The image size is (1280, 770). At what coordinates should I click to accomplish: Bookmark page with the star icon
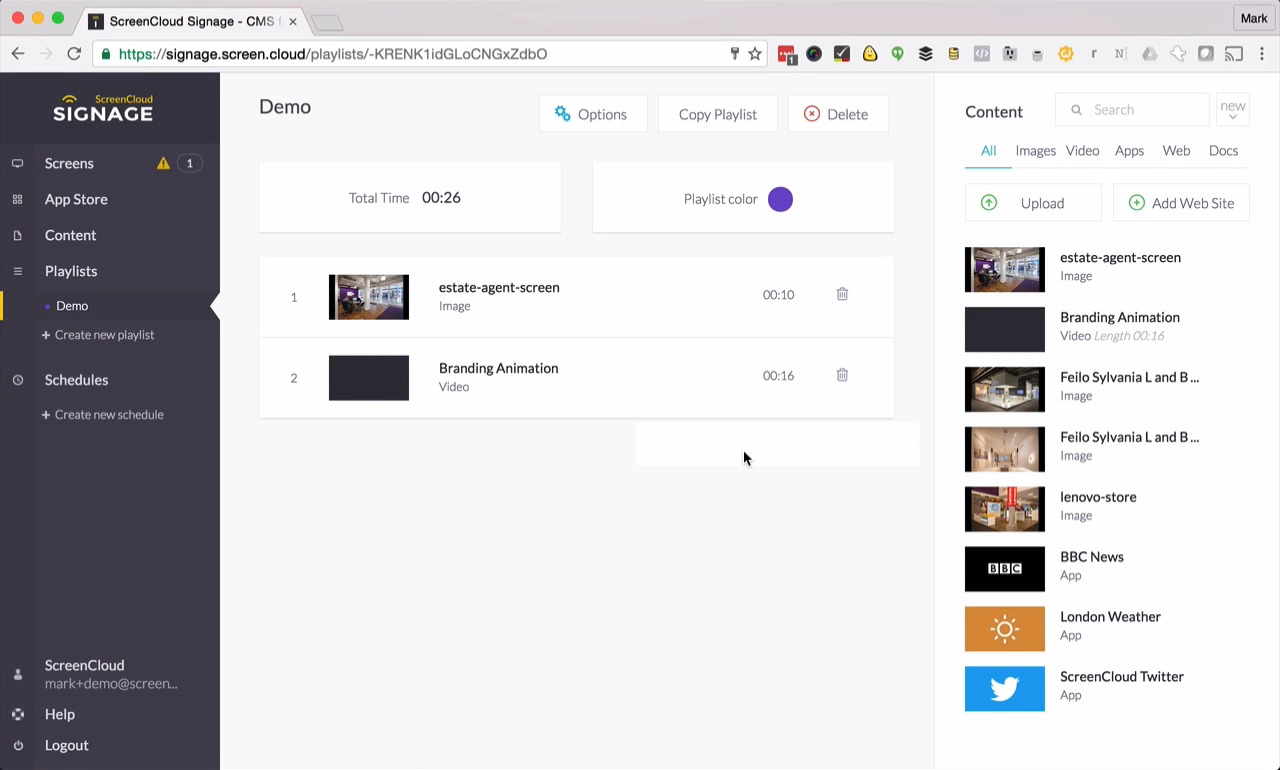755,54
